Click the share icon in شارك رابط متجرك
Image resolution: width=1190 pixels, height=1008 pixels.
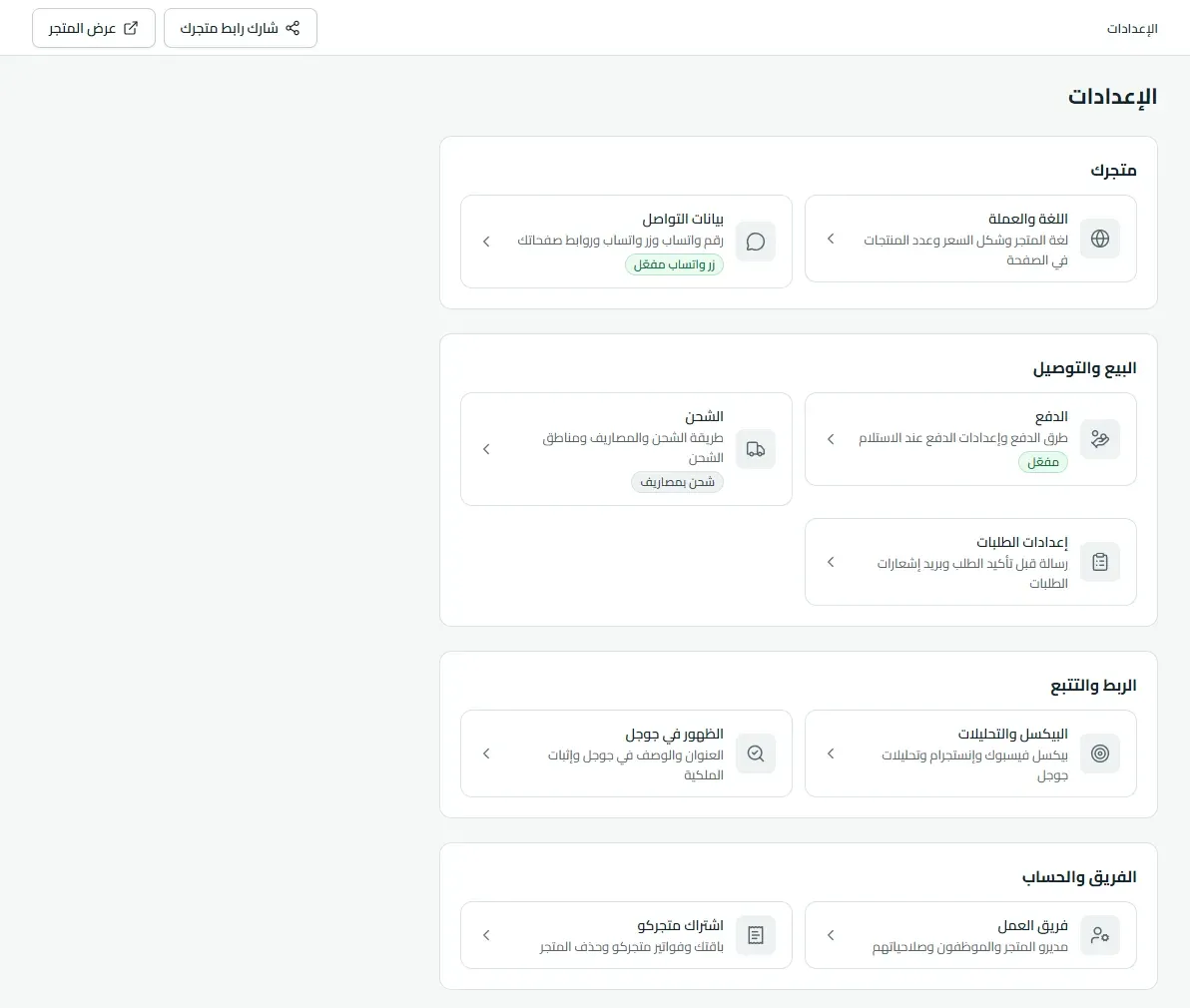(x=293, y=28)
